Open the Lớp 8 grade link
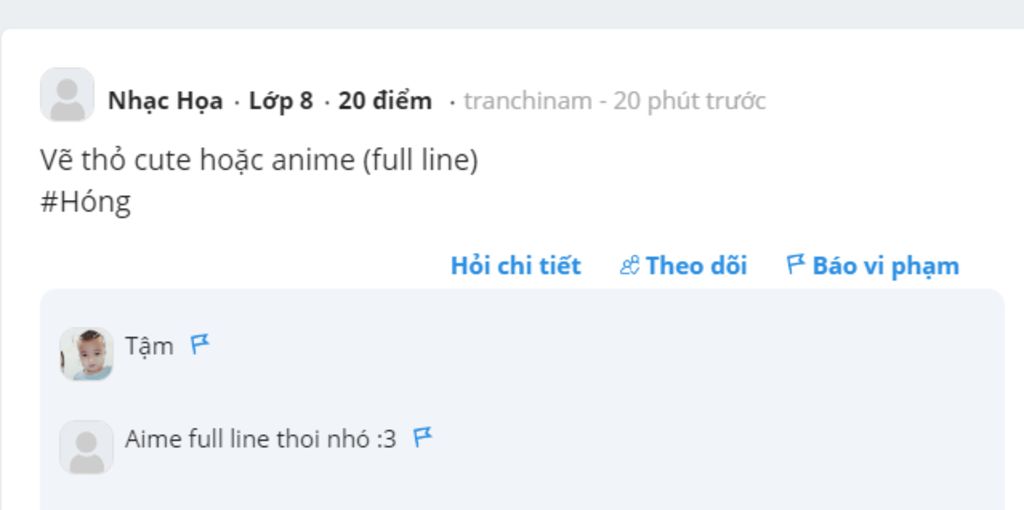Viewport: 1024px width, 510px height. (280, 101)
